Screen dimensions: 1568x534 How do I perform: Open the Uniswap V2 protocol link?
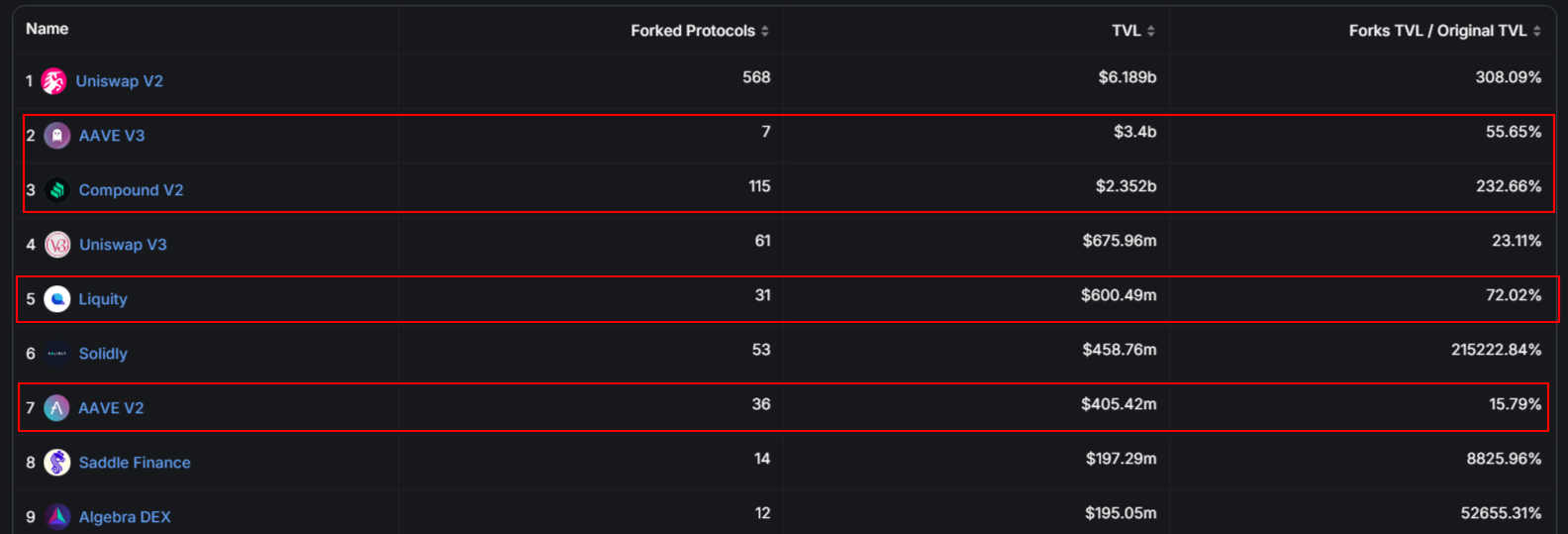[120, 81]
